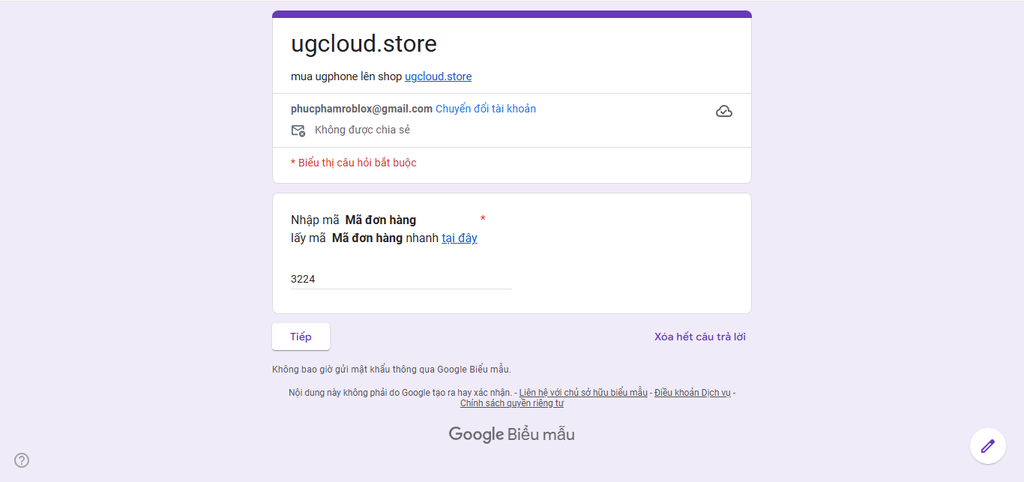Click 'Nhập mã Mã đơn hàng' question label
Screen dimensions: 1024x482
coord(353,220)
